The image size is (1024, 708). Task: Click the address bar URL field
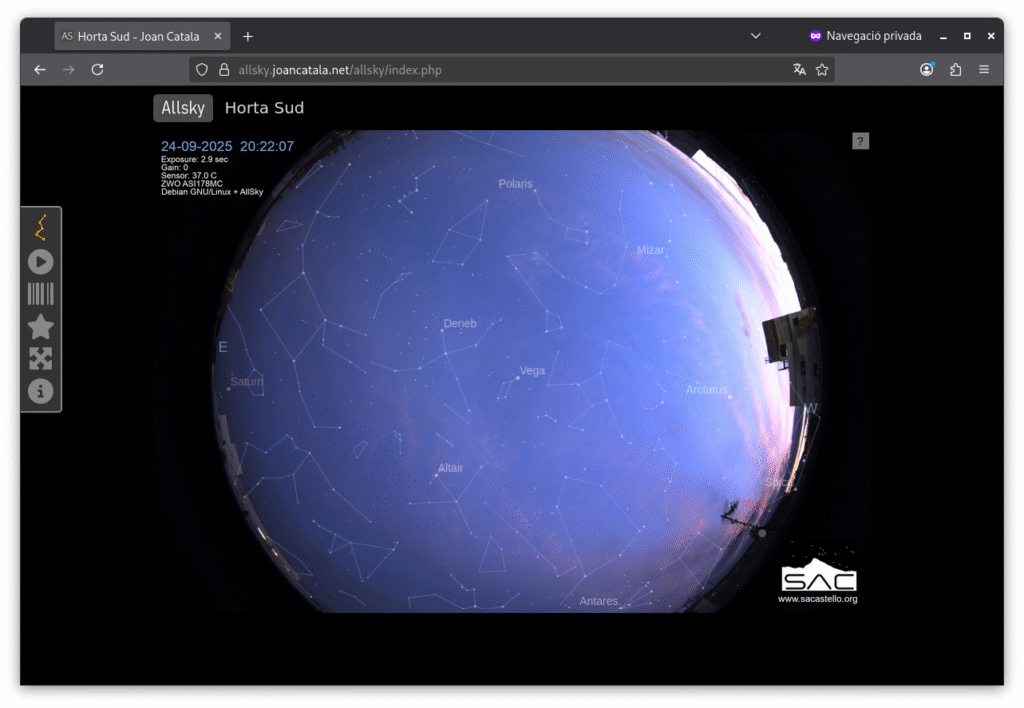point(500,70)
